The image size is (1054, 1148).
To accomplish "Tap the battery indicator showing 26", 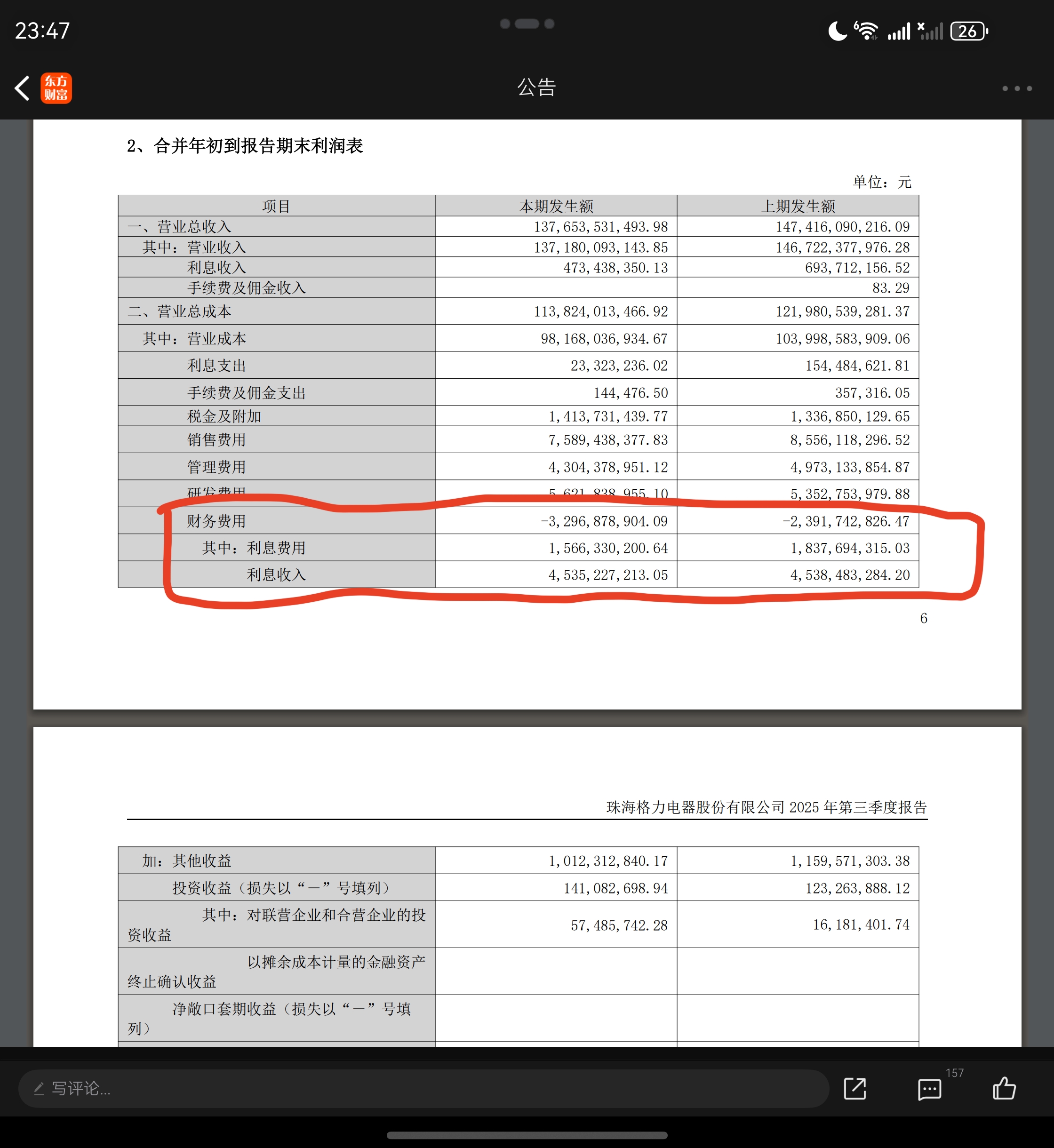I will pos(968,31).
